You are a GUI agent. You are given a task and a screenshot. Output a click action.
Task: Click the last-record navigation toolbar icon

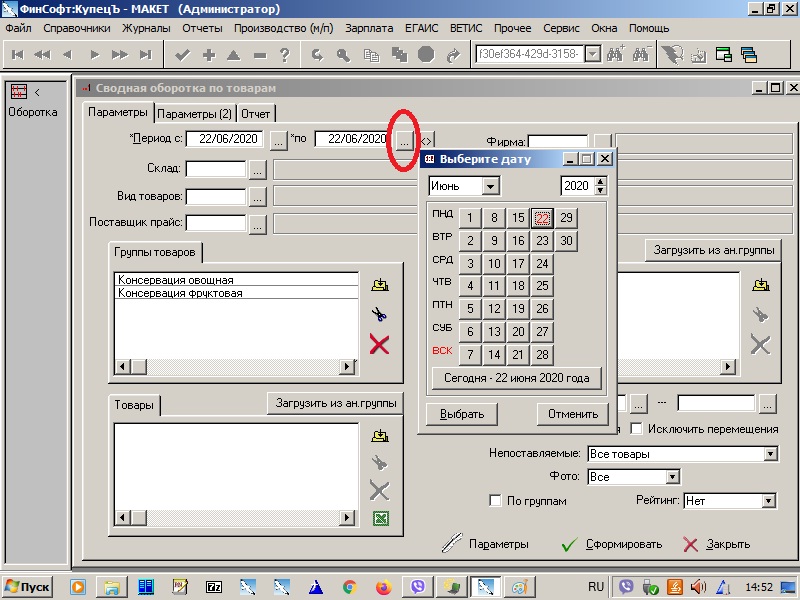click(x=146, y=55)
